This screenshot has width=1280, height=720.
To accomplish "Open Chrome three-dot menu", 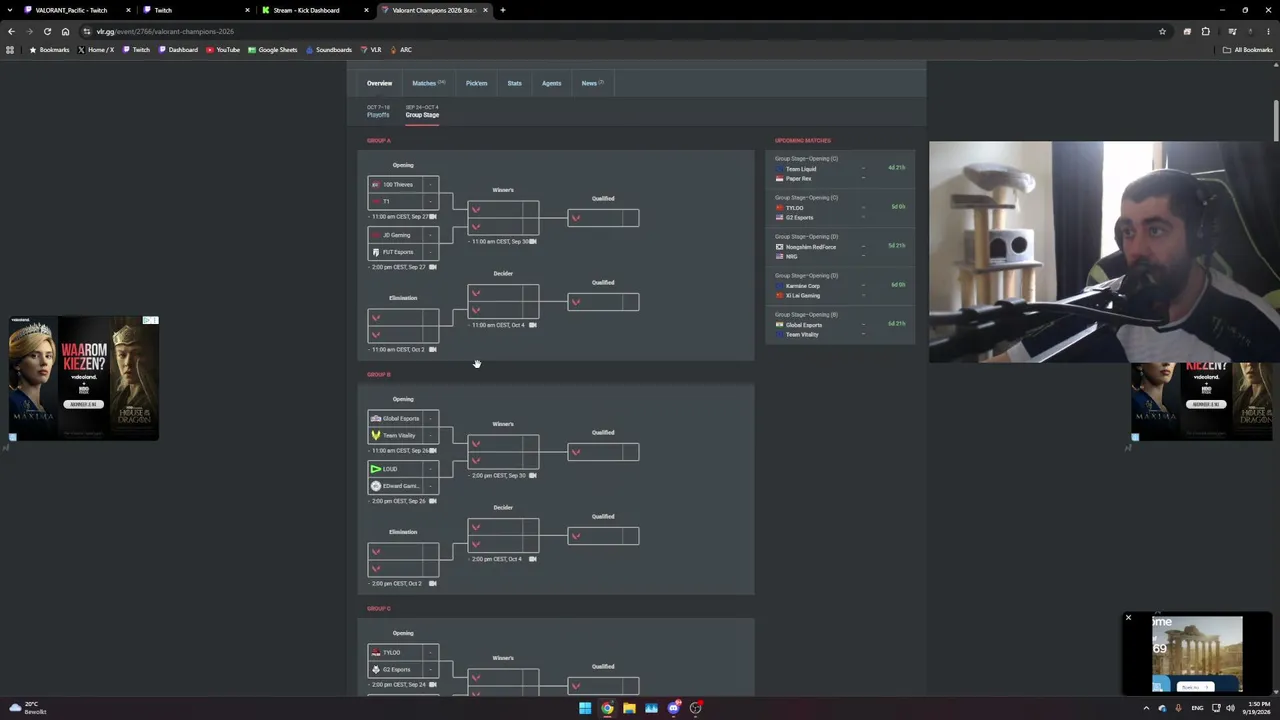I will coord(1268,31).
